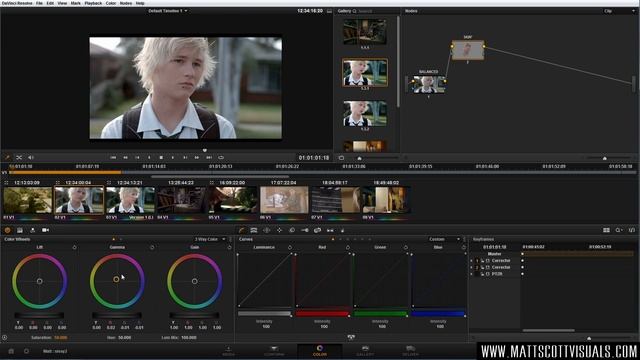This screenshot has width=640, height=360.
Task: Open the Custom curves mode dropdown
Action: 444,239
